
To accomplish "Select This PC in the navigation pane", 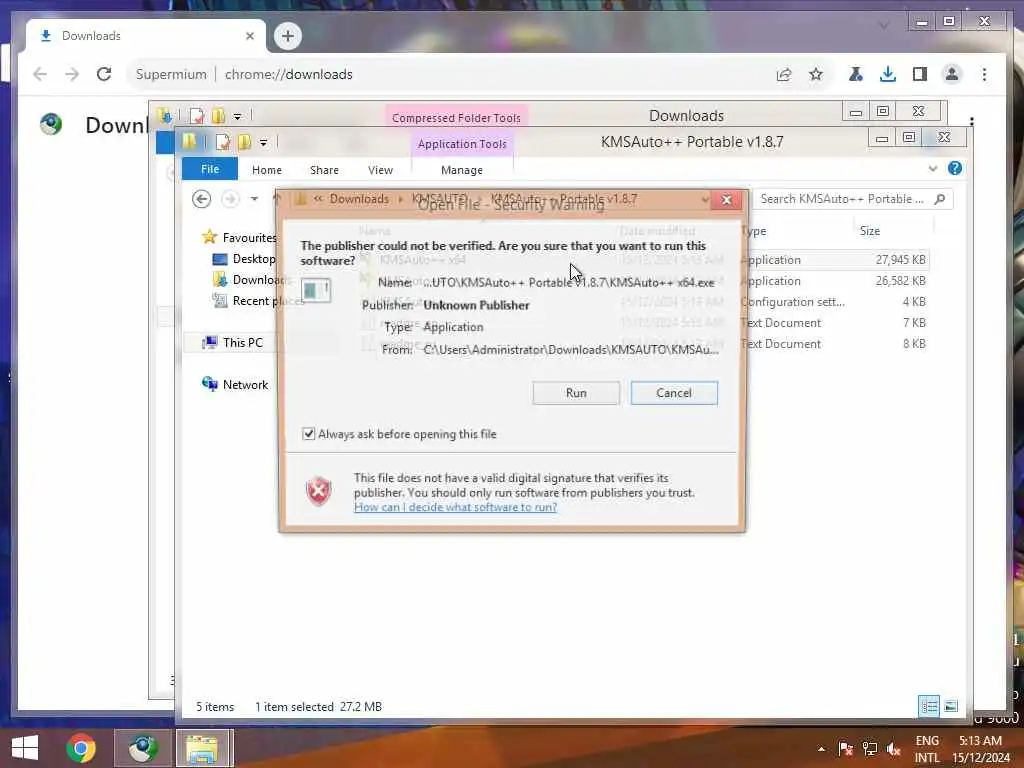I will coord(232,342).
